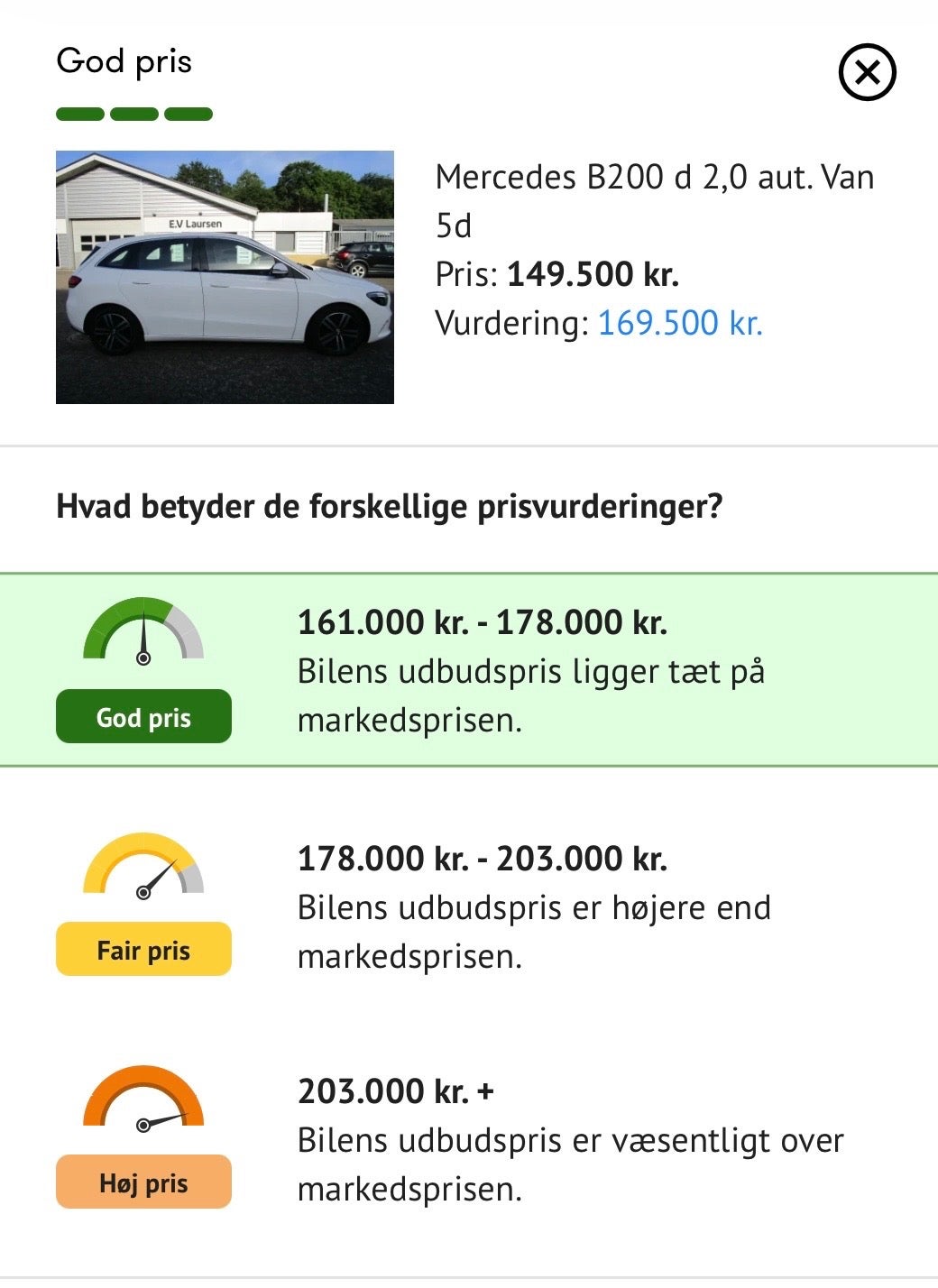Viewport: 938px width, 1288px height.
Task: Close the God pris dialog
Action: click(x=867, y=72)
